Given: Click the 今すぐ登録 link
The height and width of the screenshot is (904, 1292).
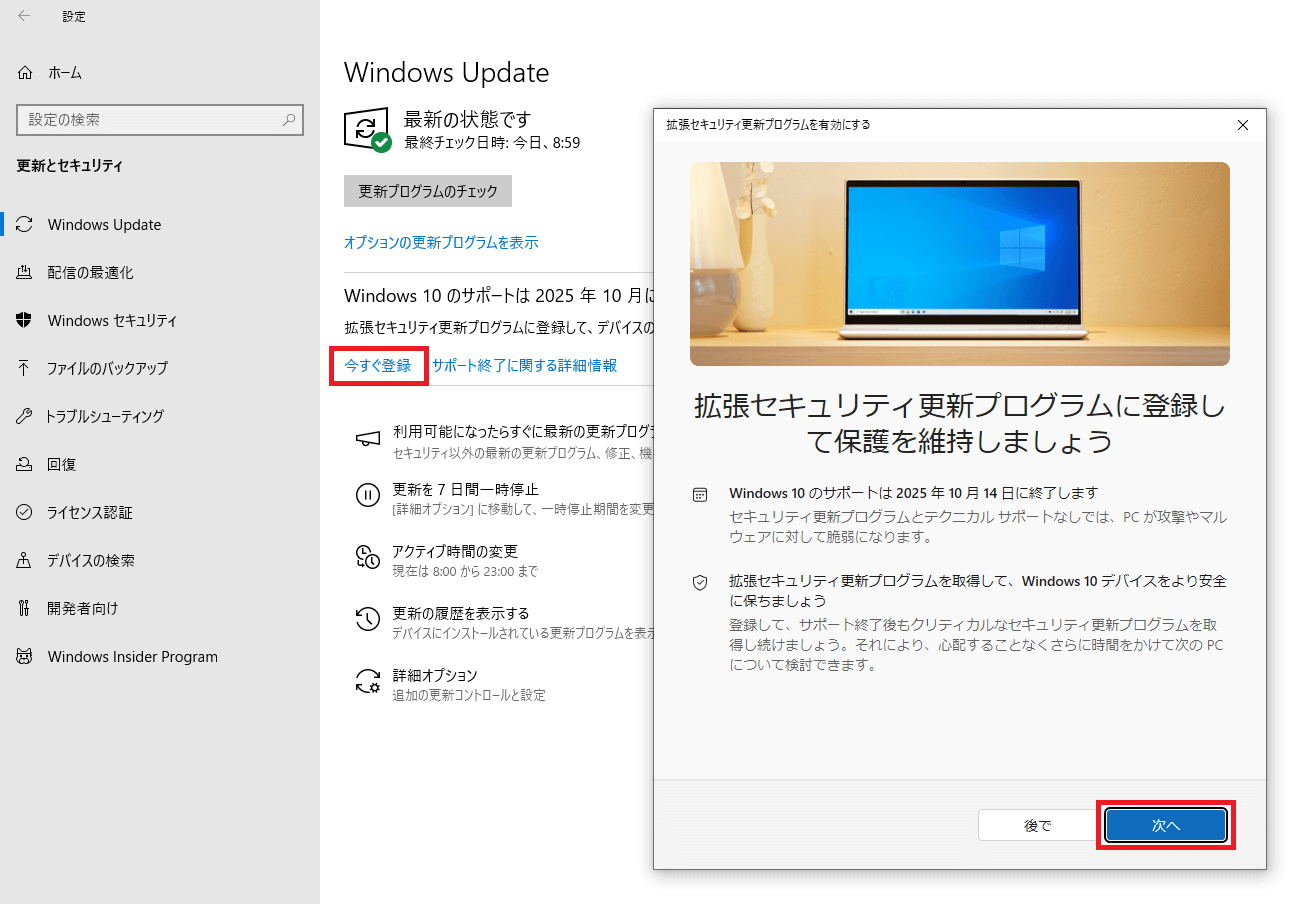Looking at the screenshot, I should (x=378, y=366).
